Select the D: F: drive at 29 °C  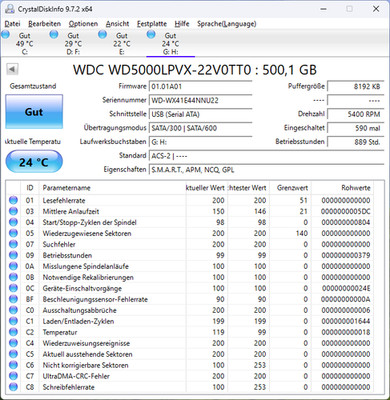(x=73, y=43)
